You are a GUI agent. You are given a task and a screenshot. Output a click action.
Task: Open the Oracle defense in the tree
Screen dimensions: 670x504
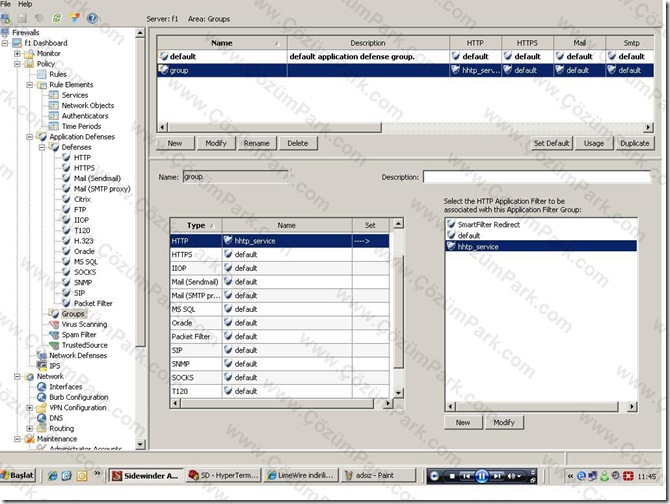pyautogui.click(x=84, y=252)
